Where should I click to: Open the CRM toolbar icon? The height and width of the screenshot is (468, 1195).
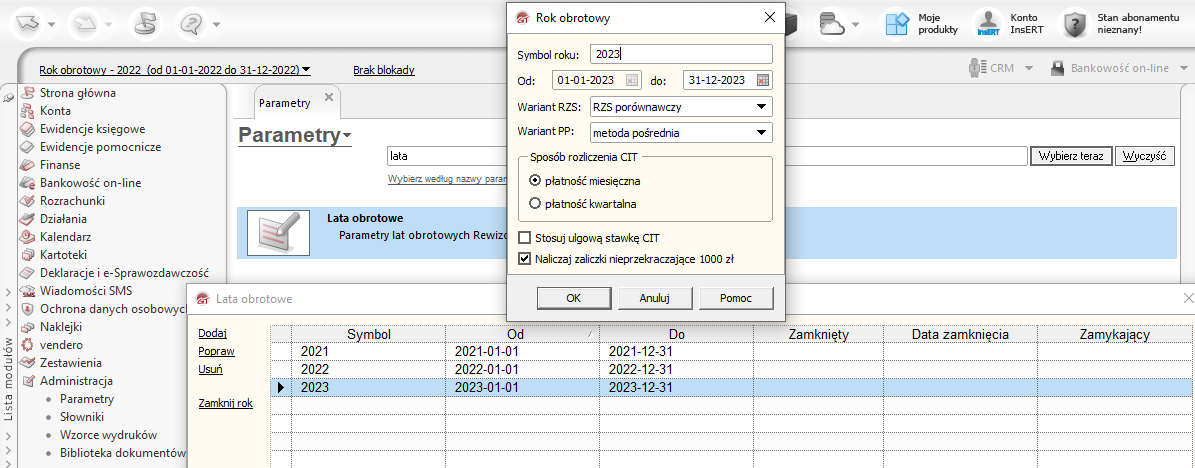tap(976, 68)
